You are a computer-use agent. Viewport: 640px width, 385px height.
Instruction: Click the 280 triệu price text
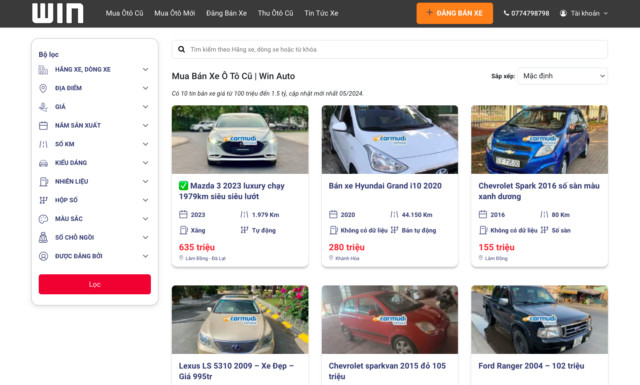pyautogui.click(x=347, y=247)
